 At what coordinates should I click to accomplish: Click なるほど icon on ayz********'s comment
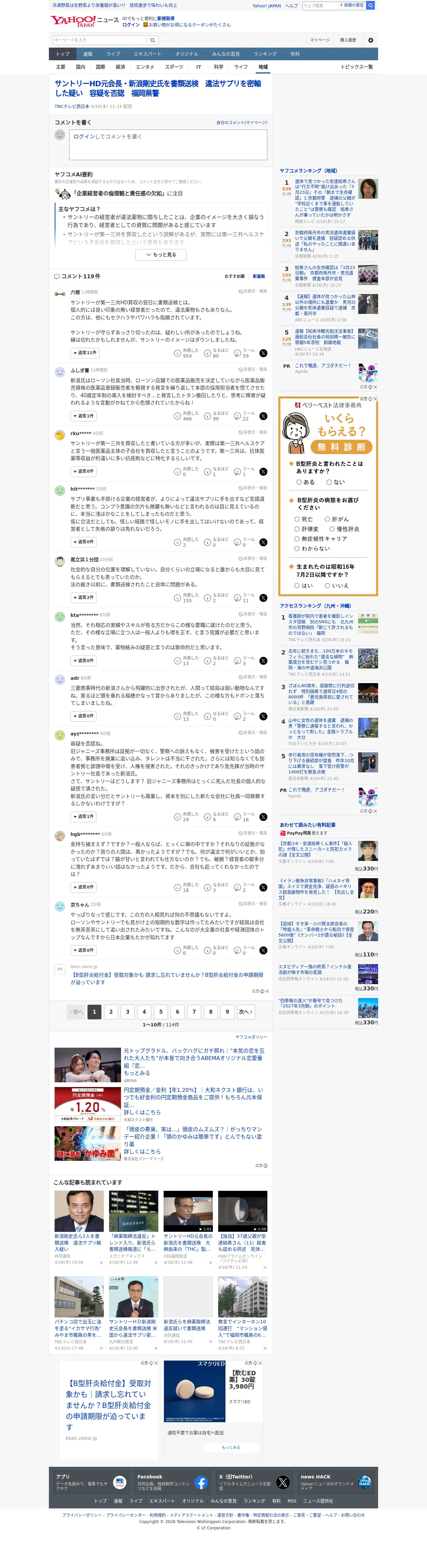click(x=208, y=817)
